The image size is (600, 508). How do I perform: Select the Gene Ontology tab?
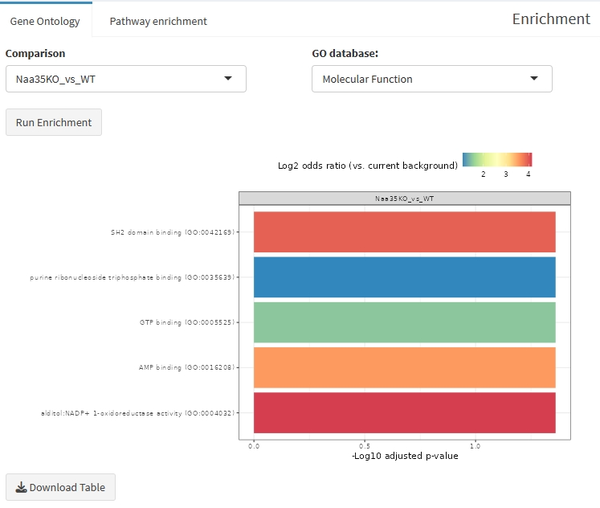pos(45,20)
